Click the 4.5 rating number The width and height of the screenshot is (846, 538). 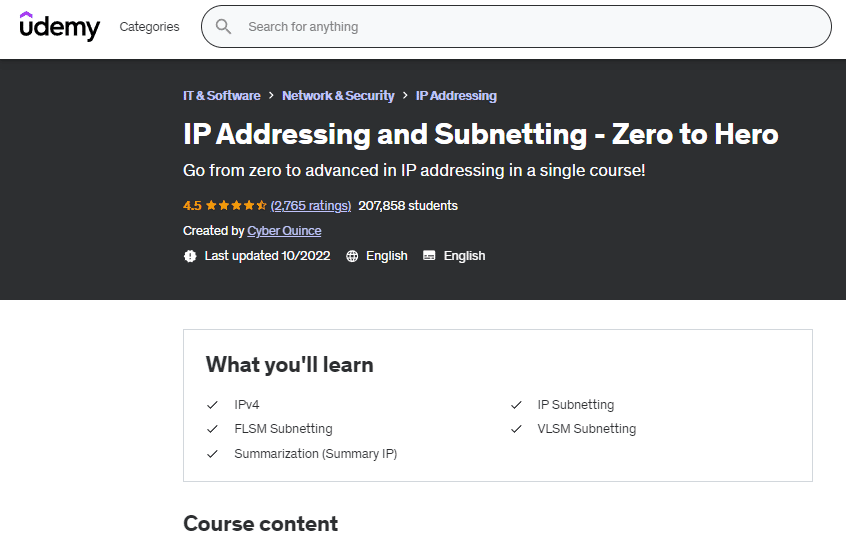(192, 206)
